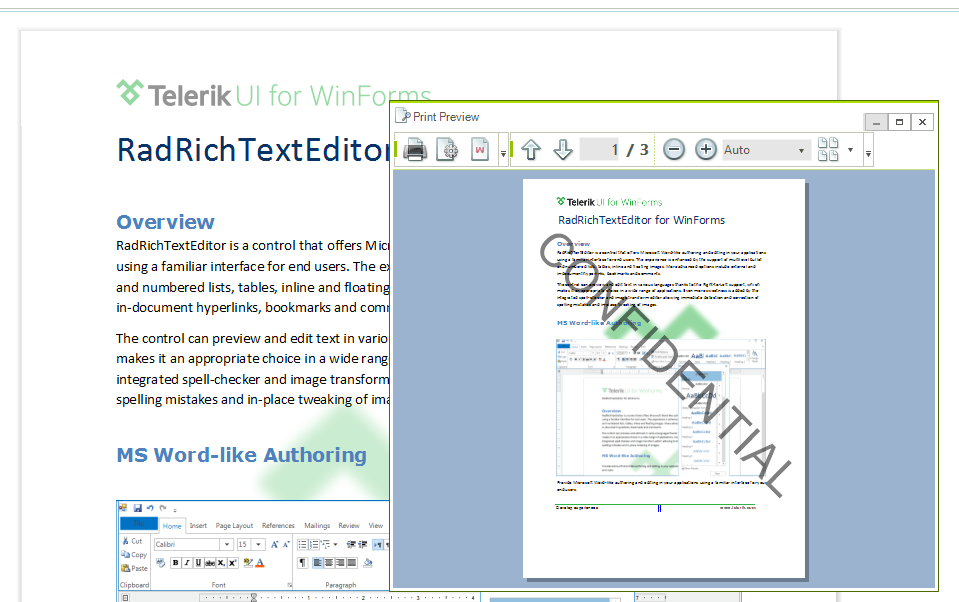Select the Home tab in the document ribbon
Screen dimensions: 959x602
(x=172, y=526)
